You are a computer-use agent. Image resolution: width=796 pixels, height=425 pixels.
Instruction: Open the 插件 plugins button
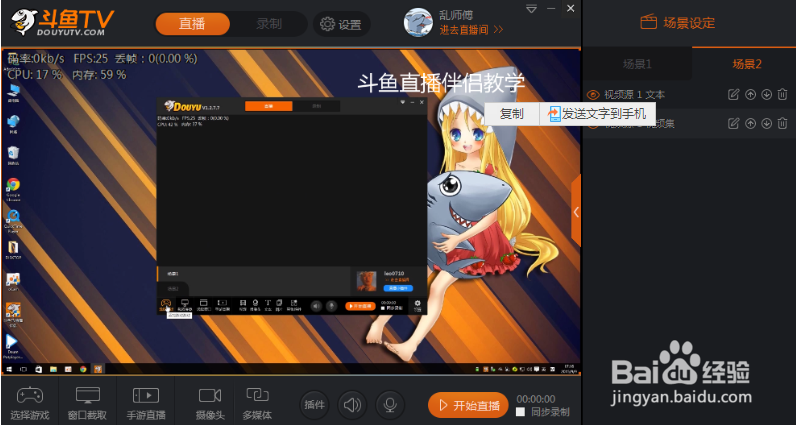[314, 405]
